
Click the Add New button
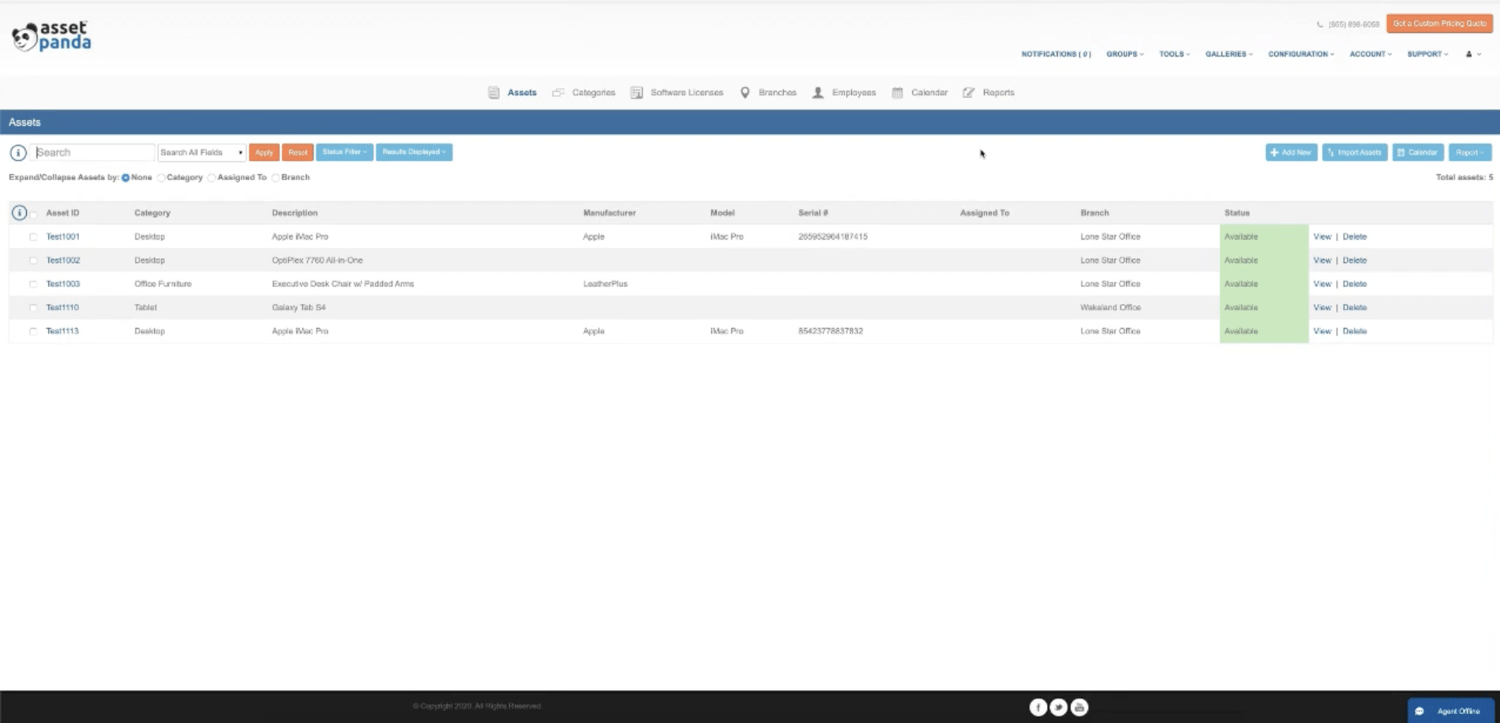pos(1290,152)
